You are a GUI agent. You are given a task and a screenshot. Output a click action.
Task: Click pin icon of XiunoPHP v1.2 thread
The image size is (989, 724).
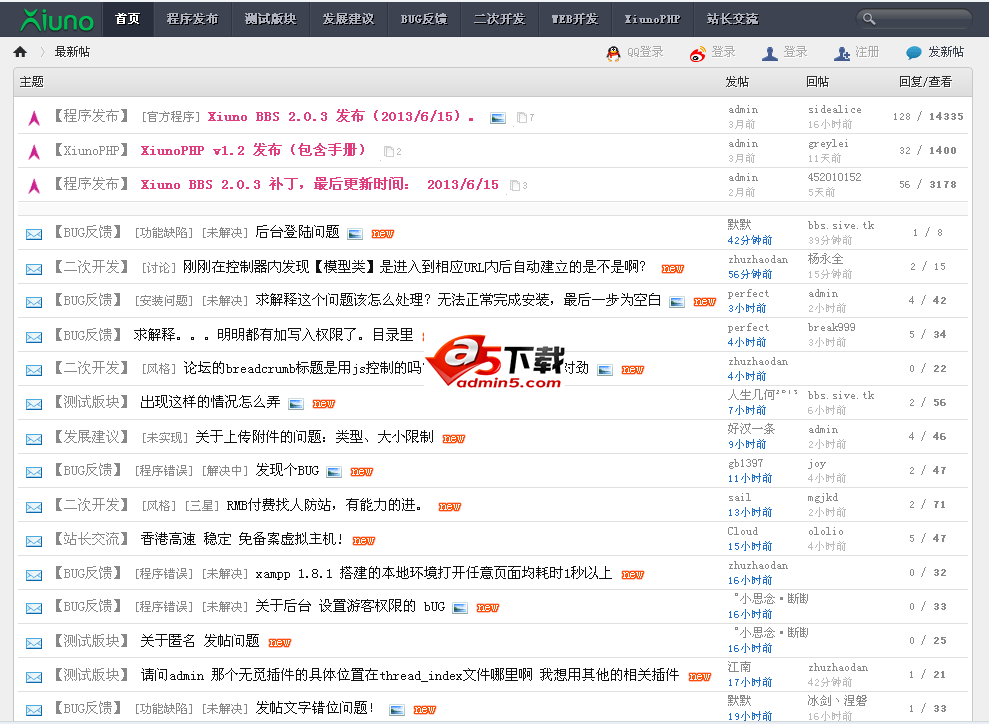click(35, 151)
